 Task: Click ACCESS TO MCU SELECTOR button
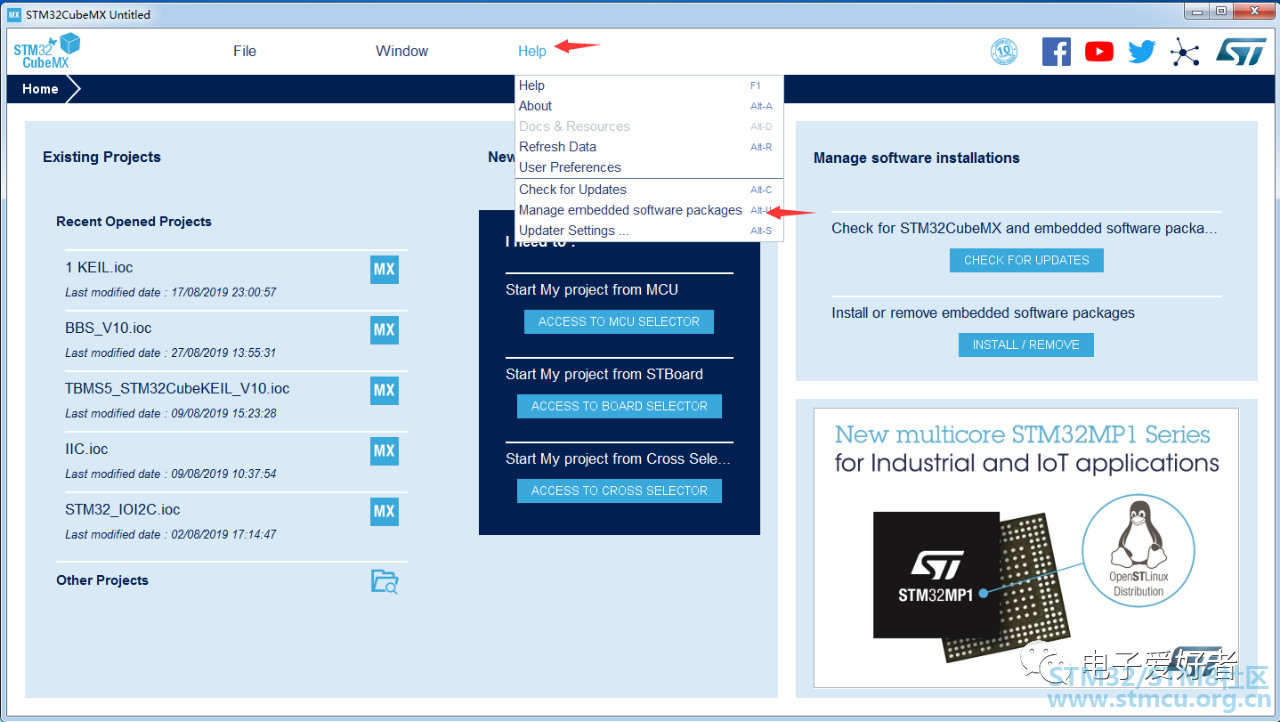(x=619, y=322)
